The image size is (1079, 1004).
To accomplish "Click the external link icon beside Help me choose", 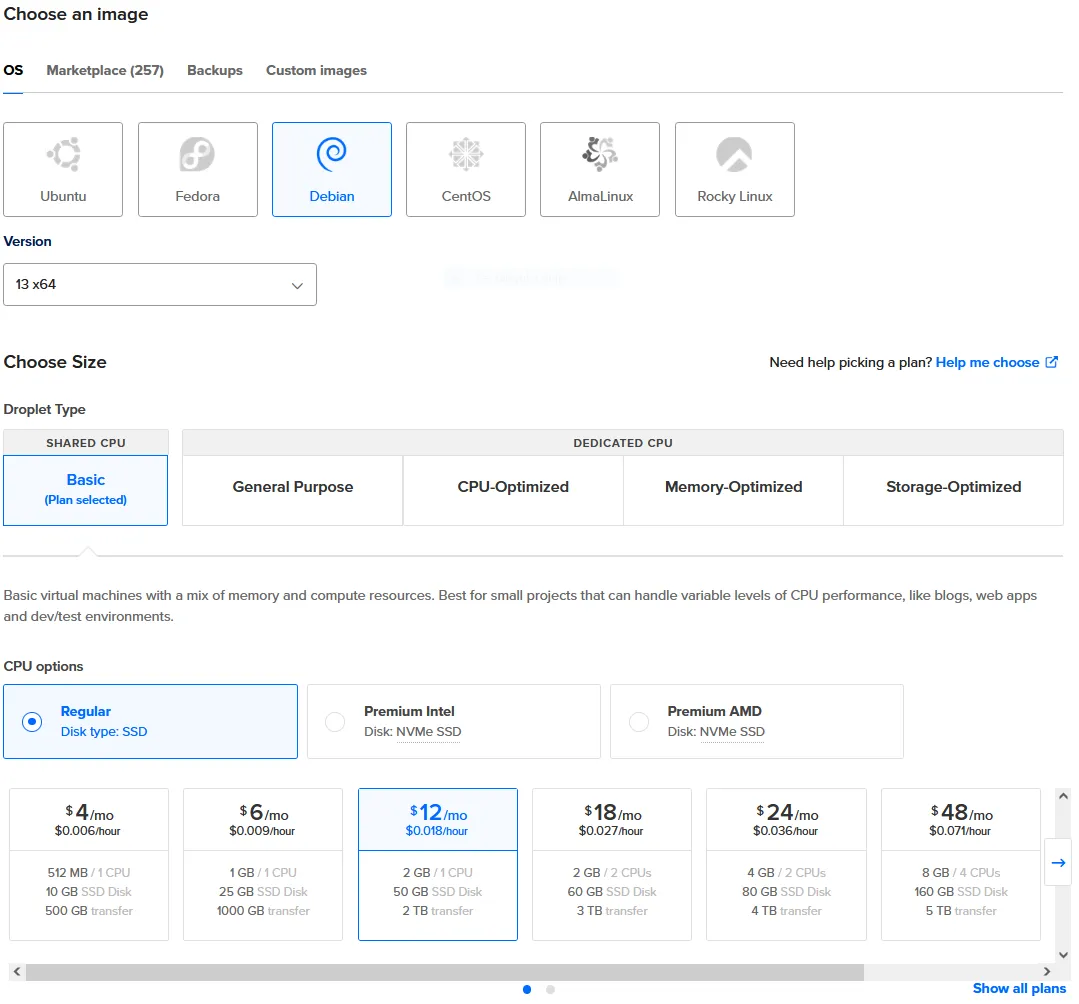I will click(1051, 362).
